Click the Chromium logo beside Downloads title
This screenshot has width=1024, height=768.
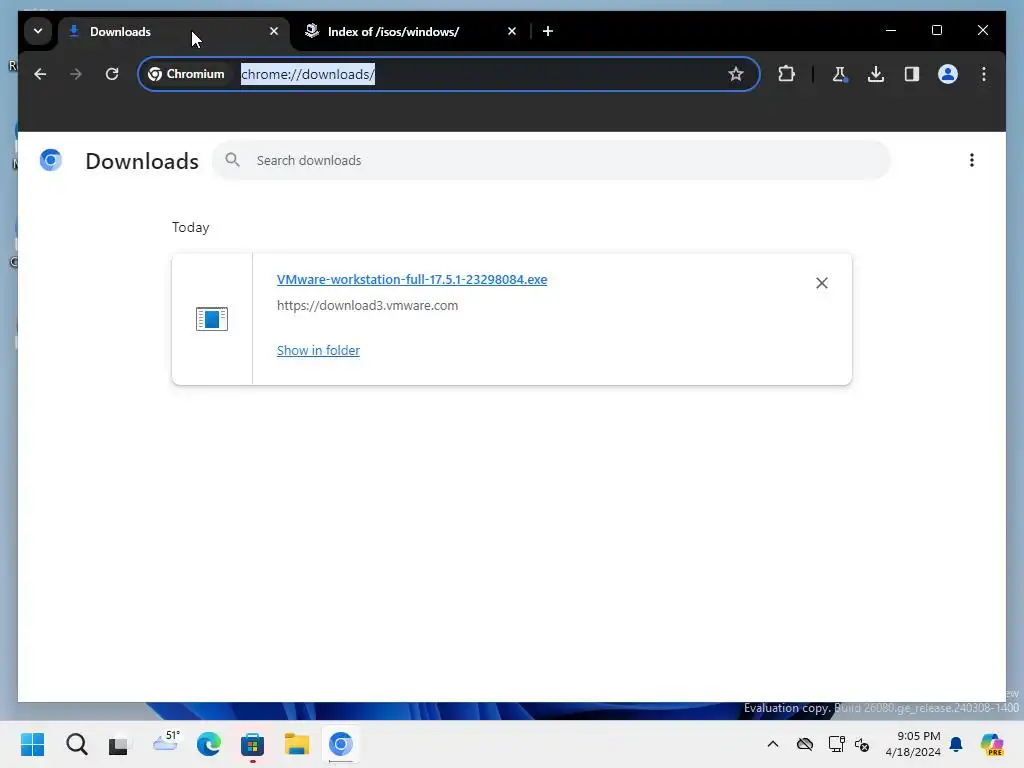coord(50,160)
